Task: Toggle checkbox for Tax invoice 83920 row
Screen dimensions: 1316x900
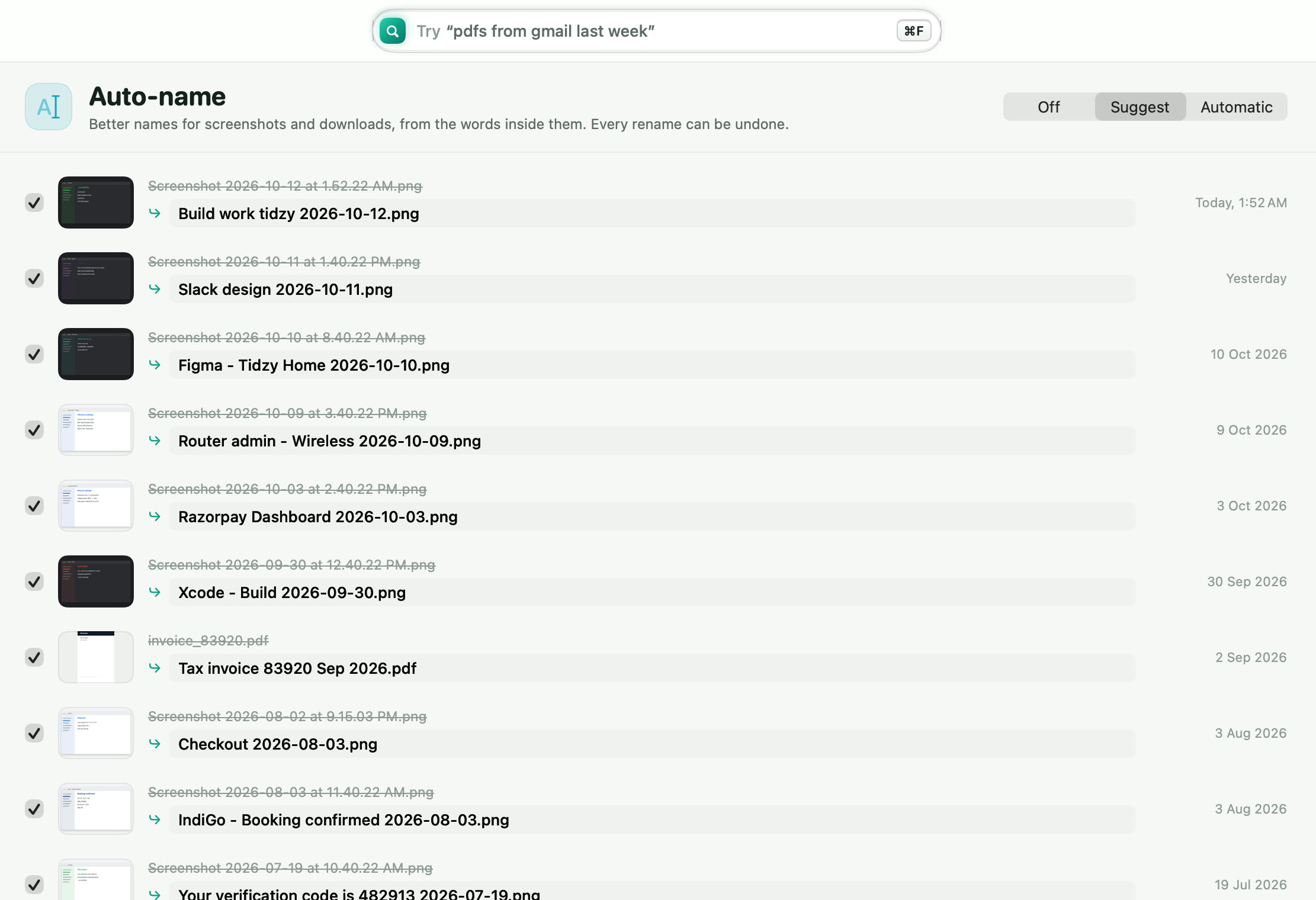Action: pyautogui.click(x=34, y=657)
